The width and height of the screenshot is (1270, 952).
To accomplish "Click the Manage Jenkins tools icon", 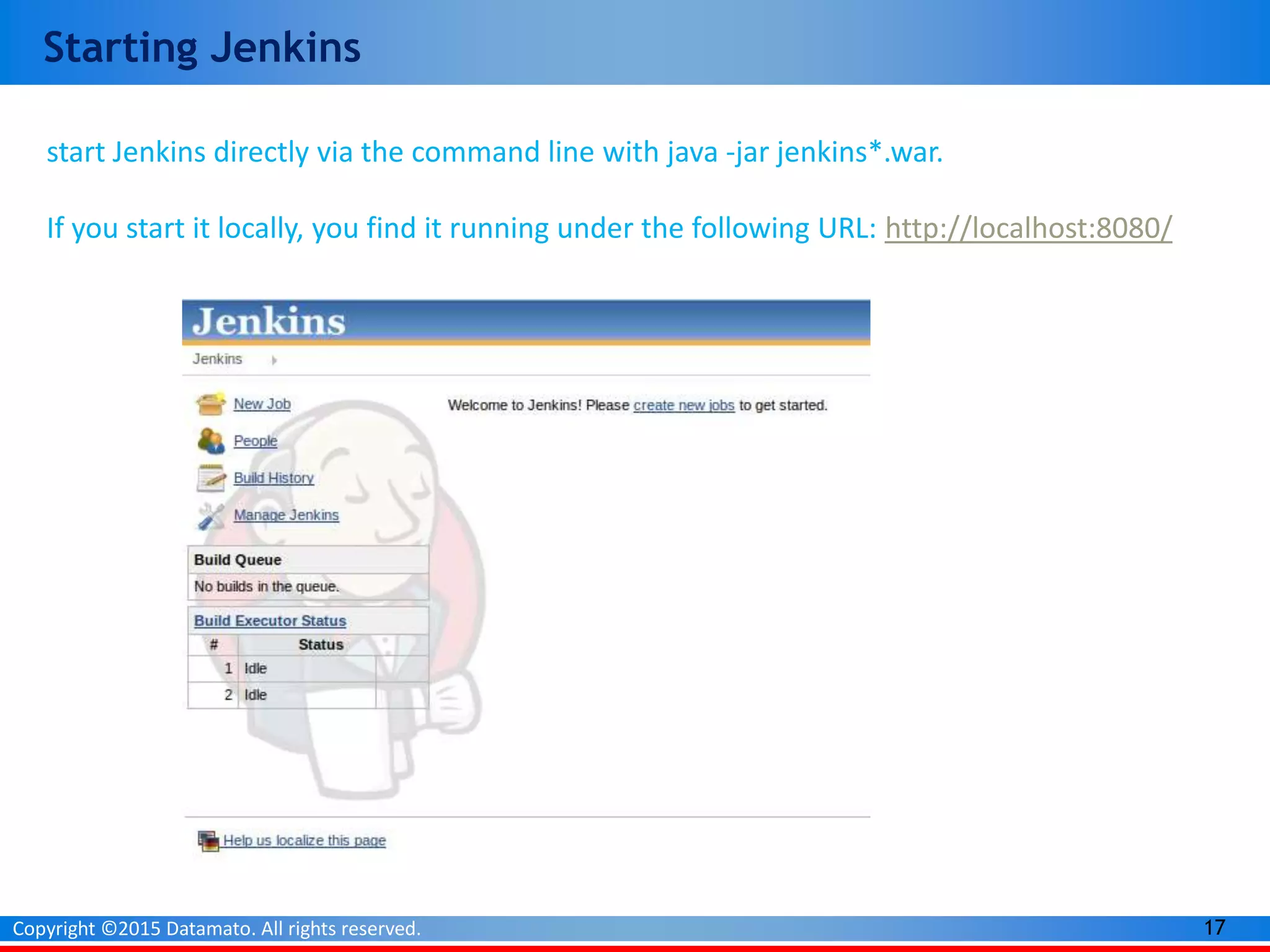I will click(x=211, y=516).
